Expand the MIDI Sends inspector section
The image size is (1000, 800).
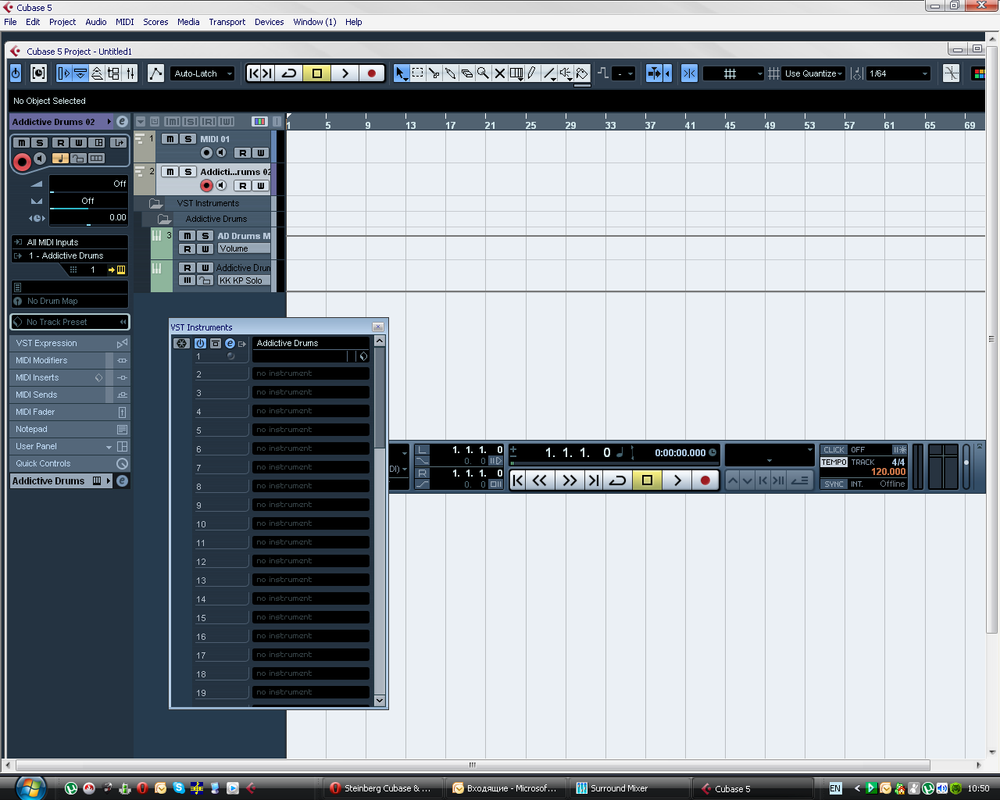(70, 395)
